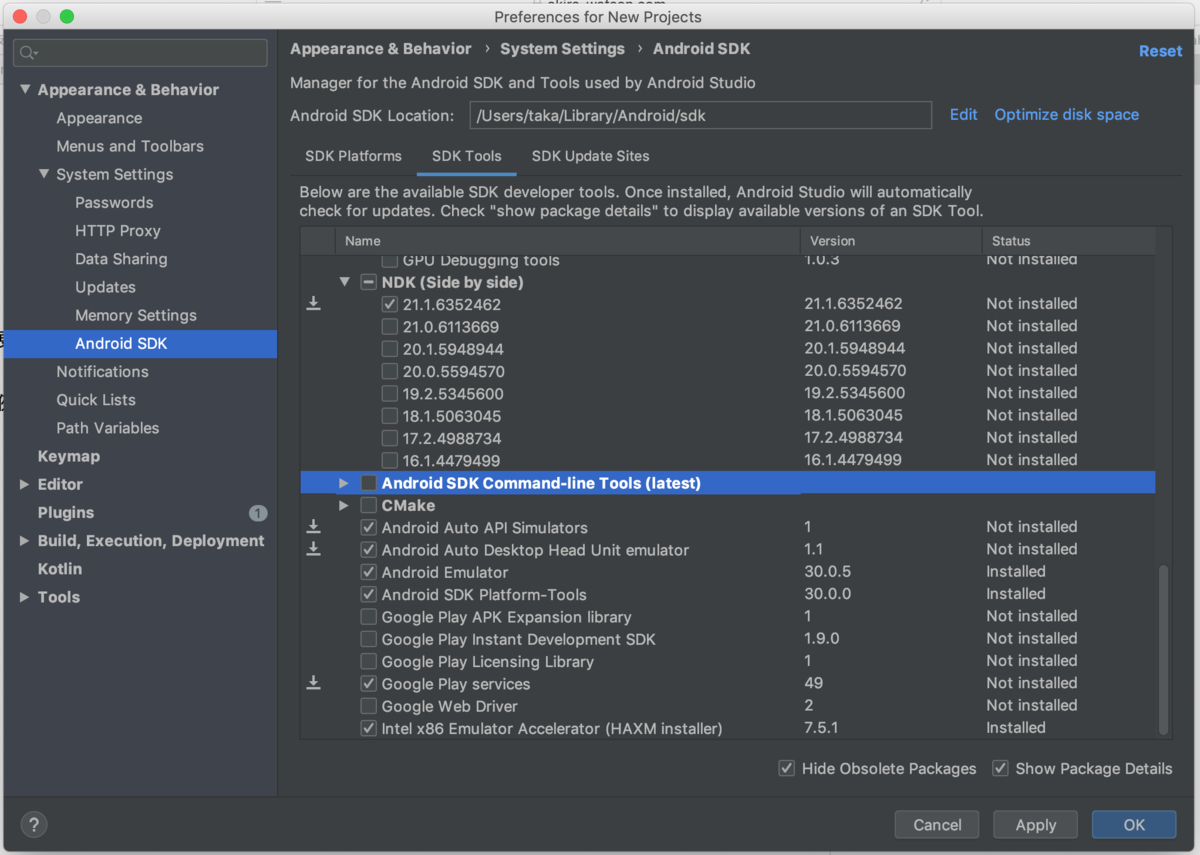Check Google Play Licensing Library
1200x855 pixels.
pyautogui.click(x=369, y=661)
